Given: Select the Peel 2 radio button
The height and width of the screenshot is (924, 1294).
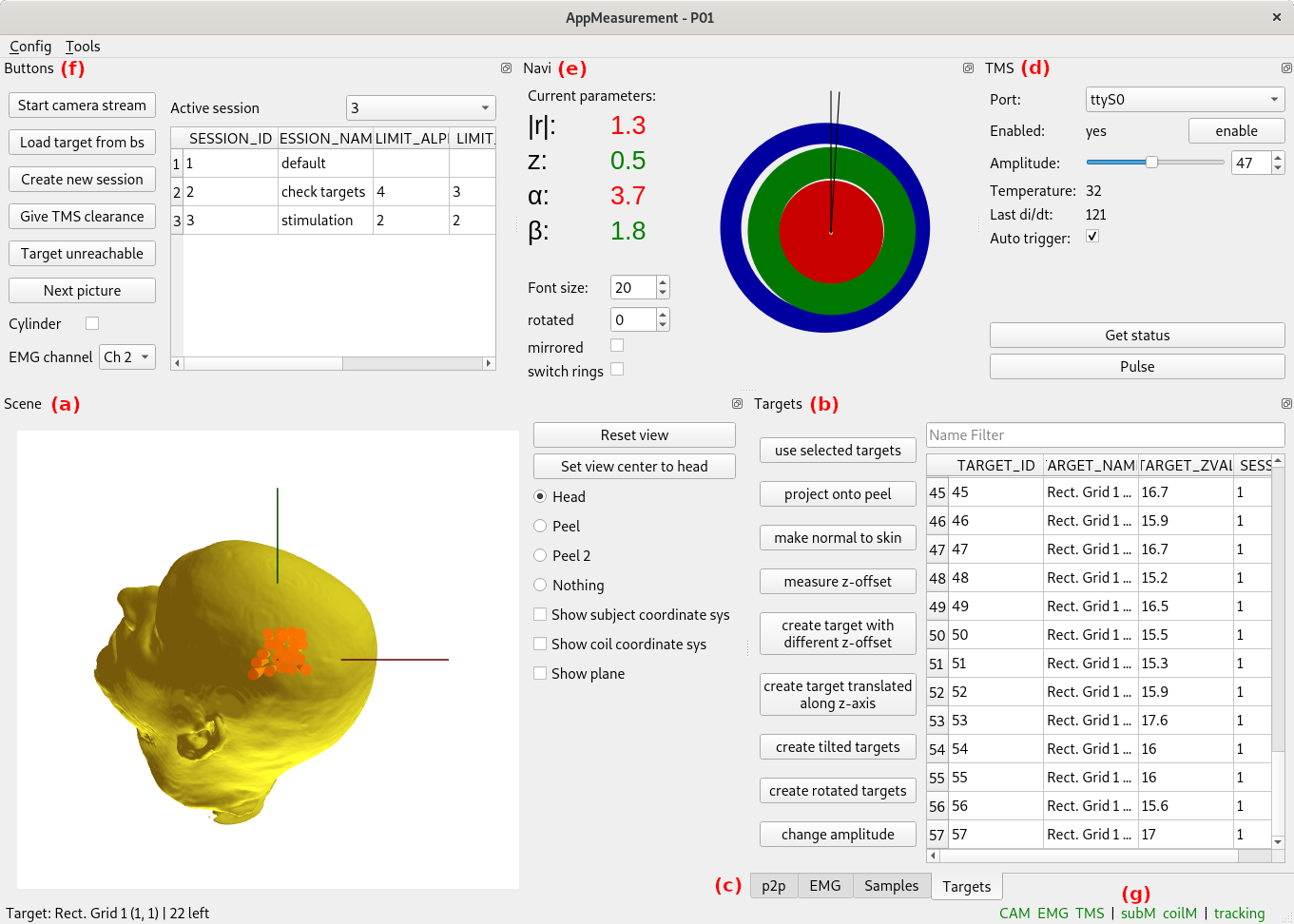Looking at the screenshot, I should pyautogui.click(x=540, y=555).
